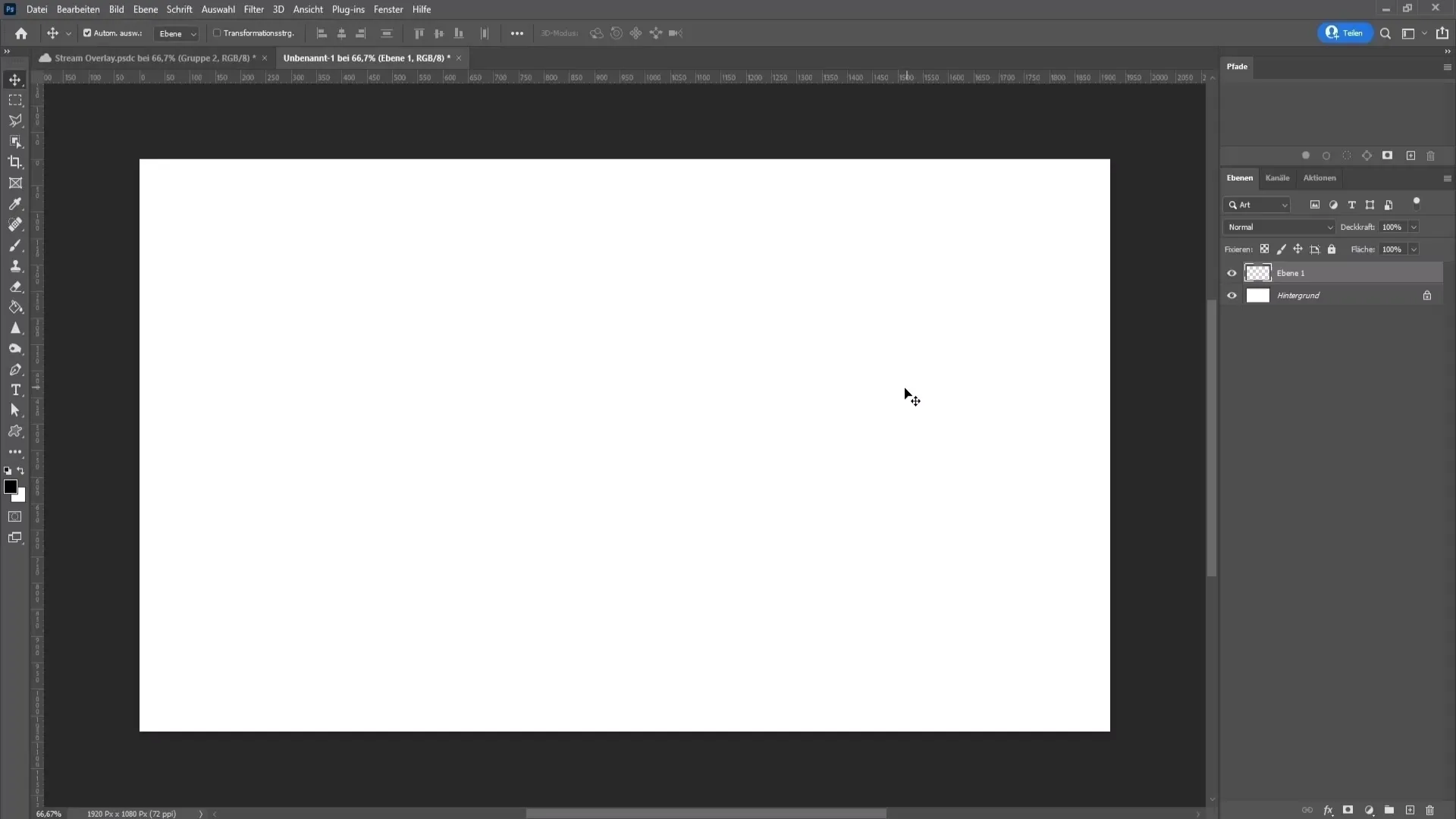Open the Filter menu

click(252, 9)
